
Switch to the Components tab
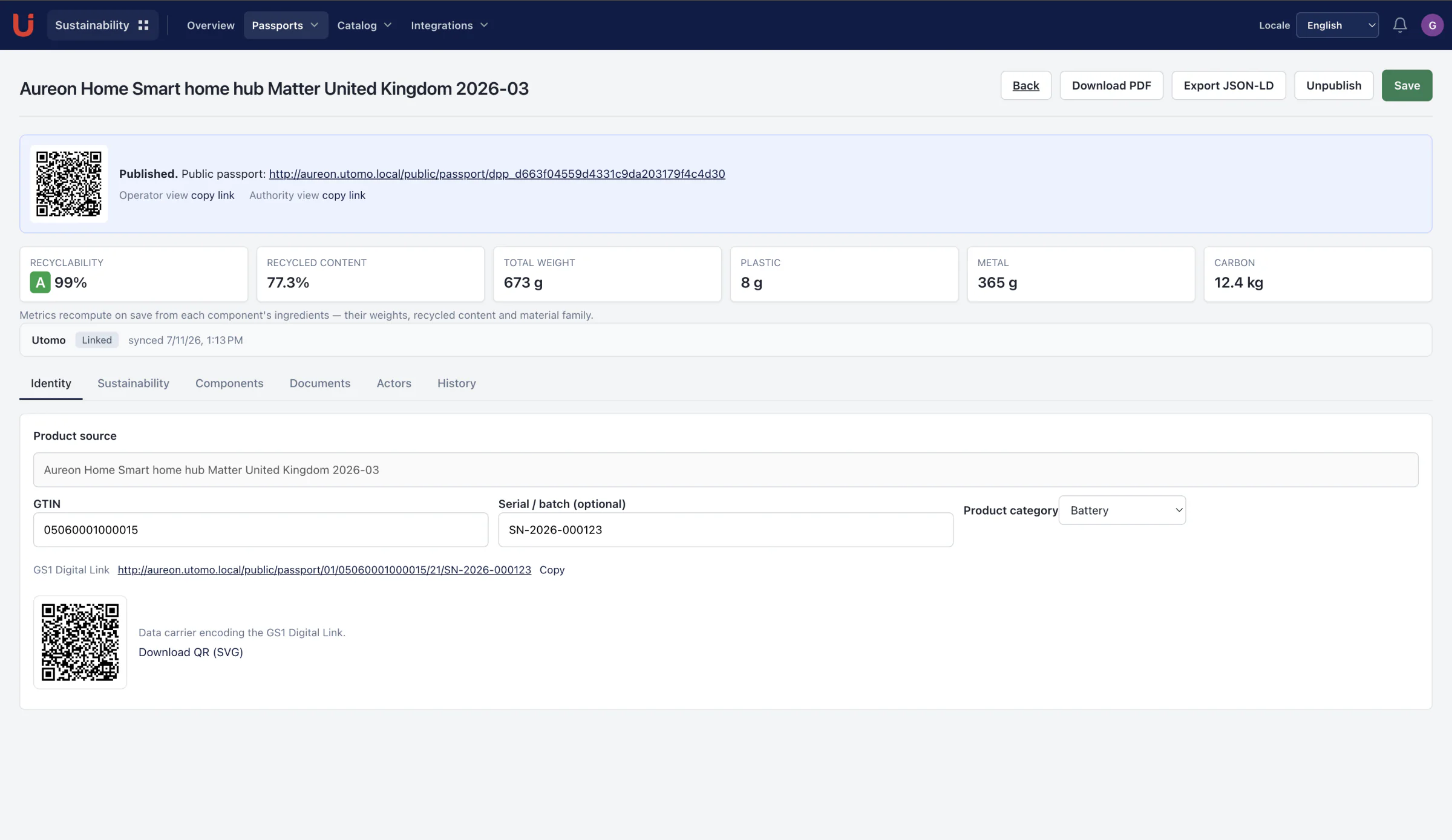coord(229,383)
